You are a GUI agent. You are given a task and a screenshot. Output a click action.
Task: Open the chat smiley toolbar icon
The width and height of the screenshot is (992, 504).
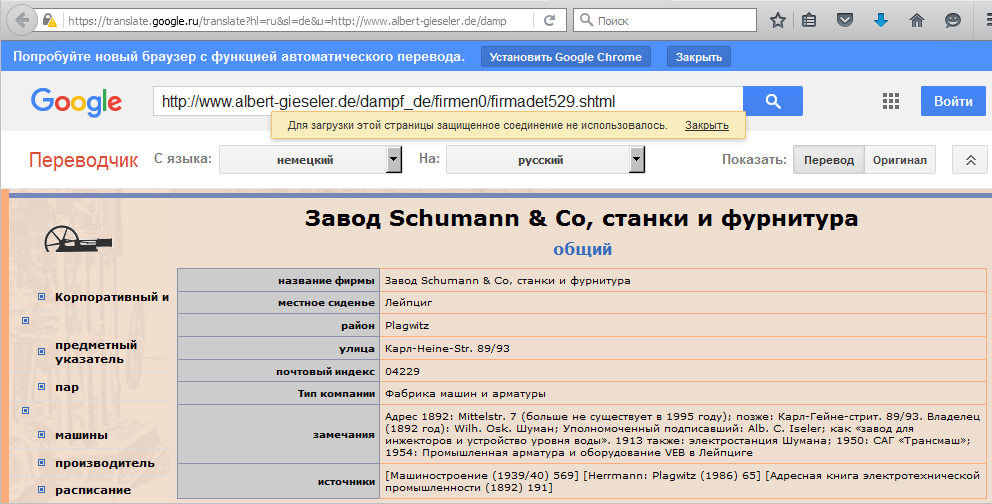[x=953, y=20]
